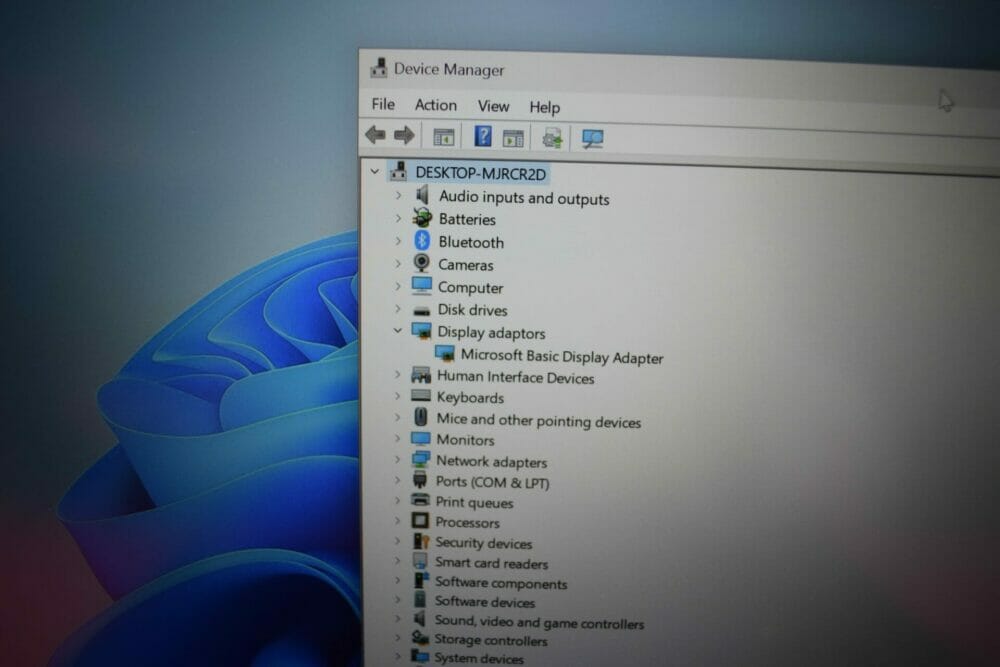
Task: Select the Mice and other pointing devices label
Action: [x=538, y=421]
